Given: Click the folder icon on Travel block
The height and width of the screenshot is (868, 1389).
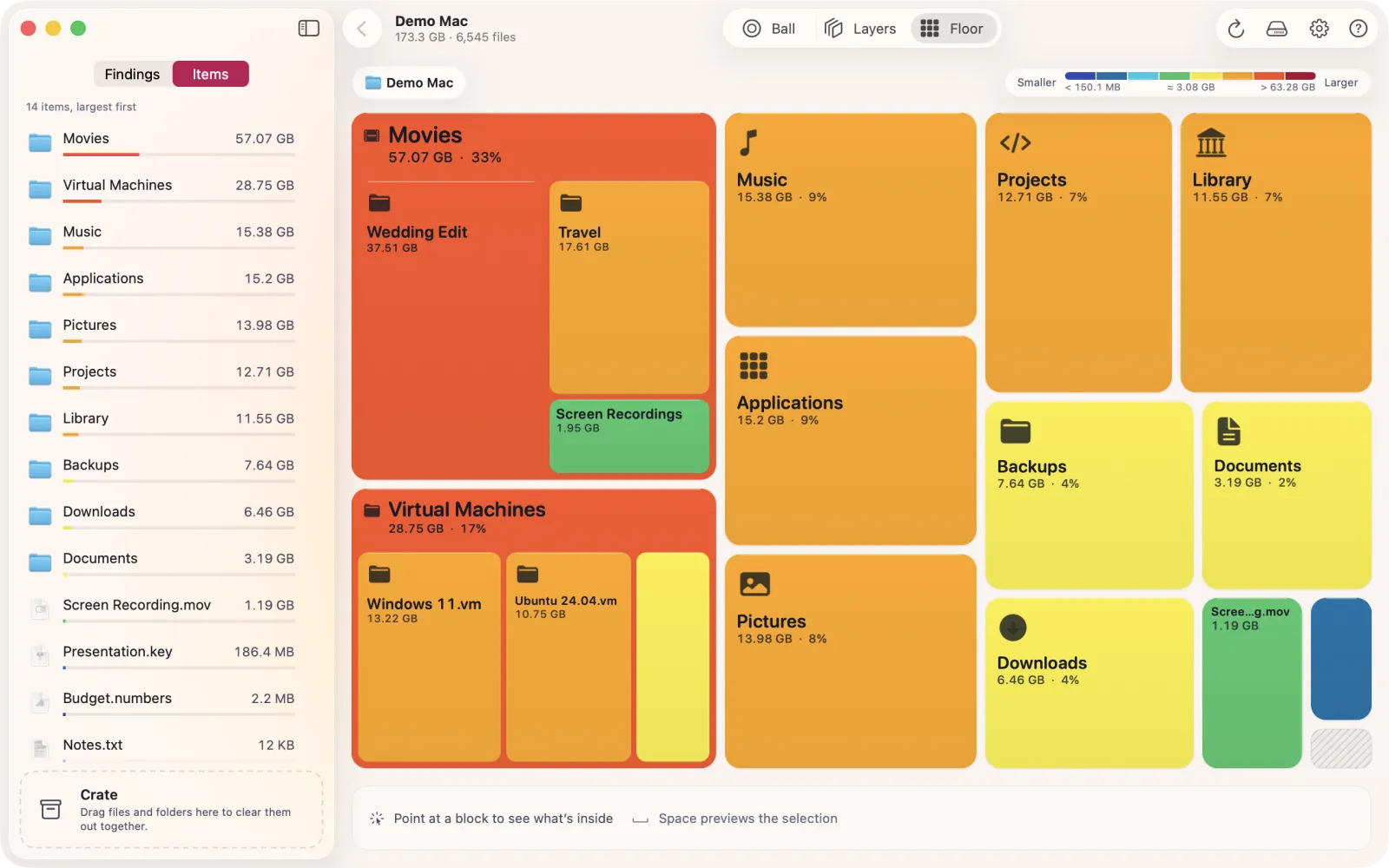Looking at the screenshot, I should click(570, 203).
